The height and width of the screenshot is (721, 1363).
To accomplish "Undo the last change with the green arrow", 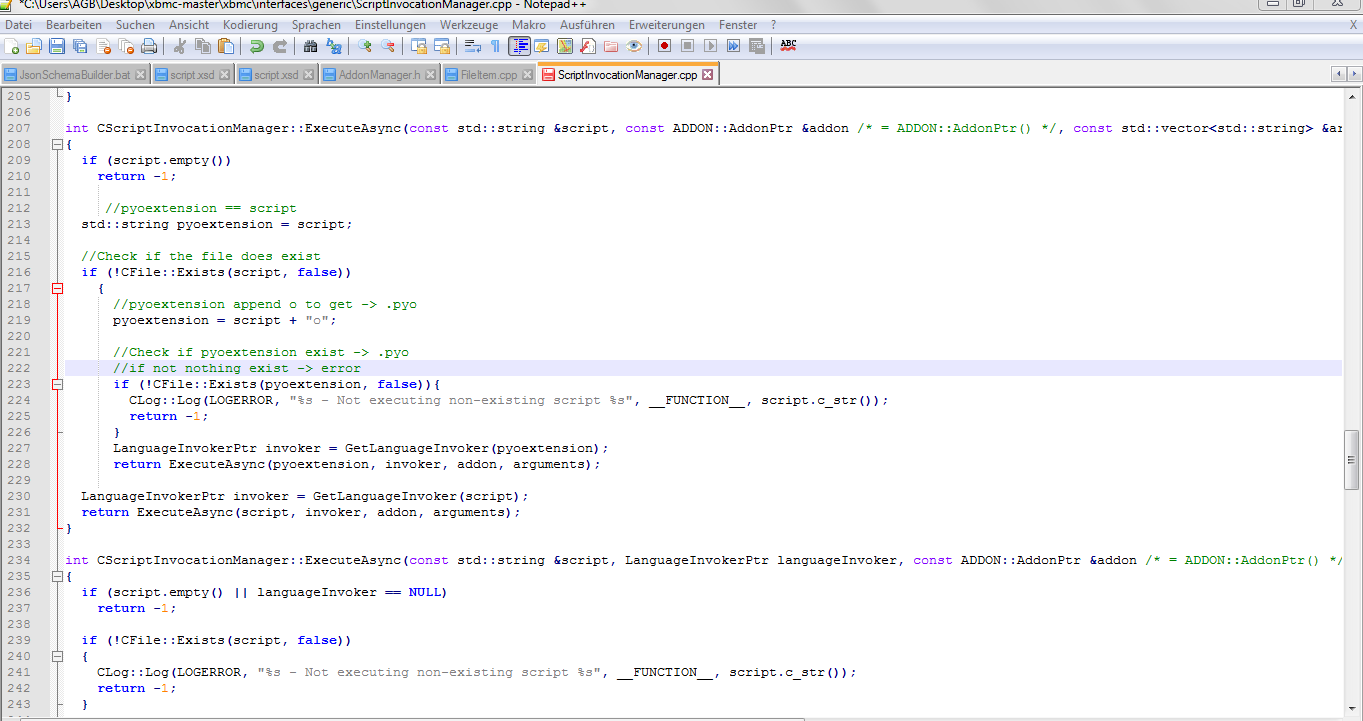I will (x=257, y=46).
